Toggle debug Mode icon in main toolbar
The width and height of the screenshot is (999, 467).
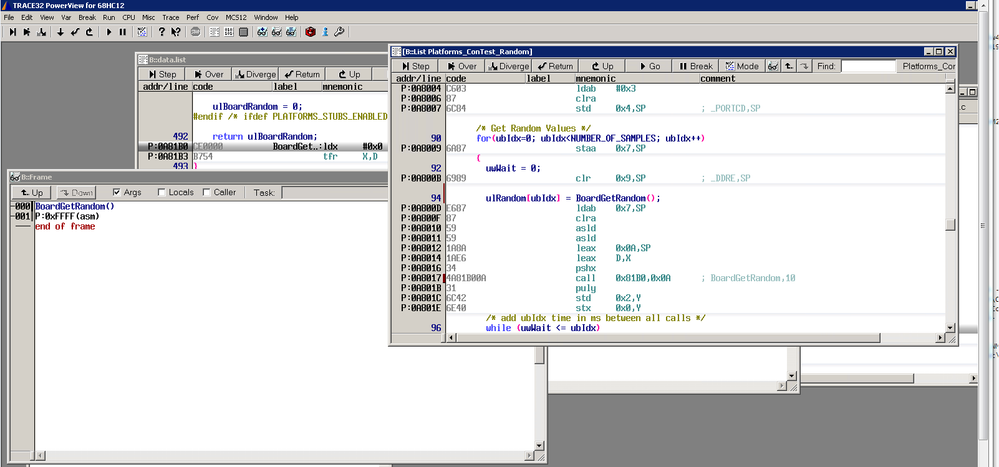click(143, 32)
